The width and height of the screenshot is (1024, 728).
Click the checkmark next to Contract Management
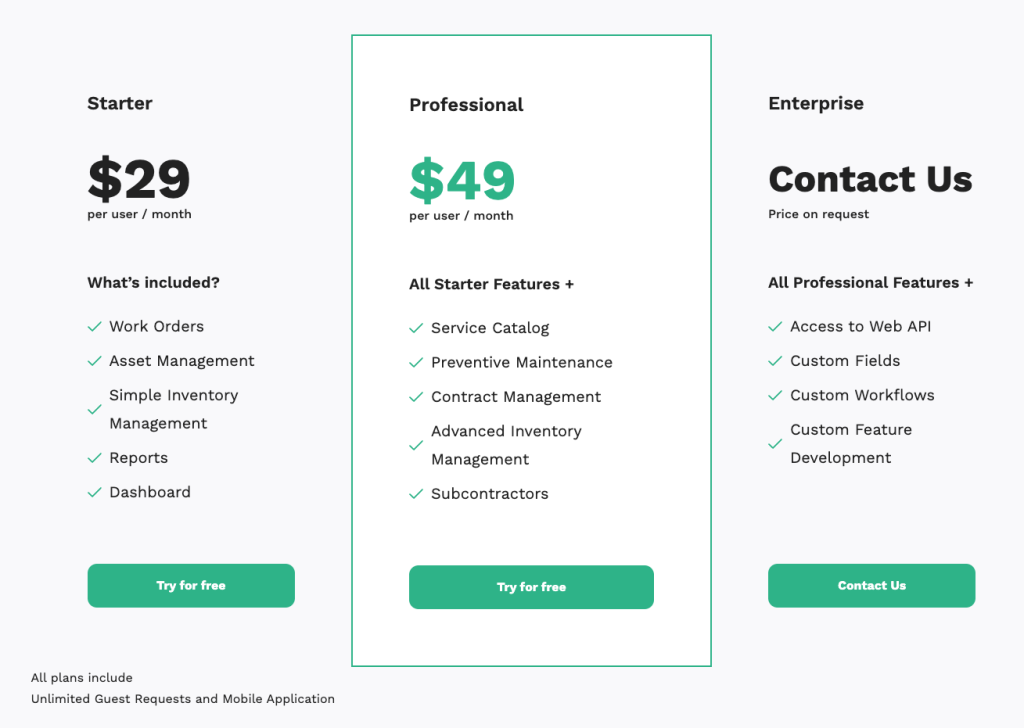pos(416,397)
